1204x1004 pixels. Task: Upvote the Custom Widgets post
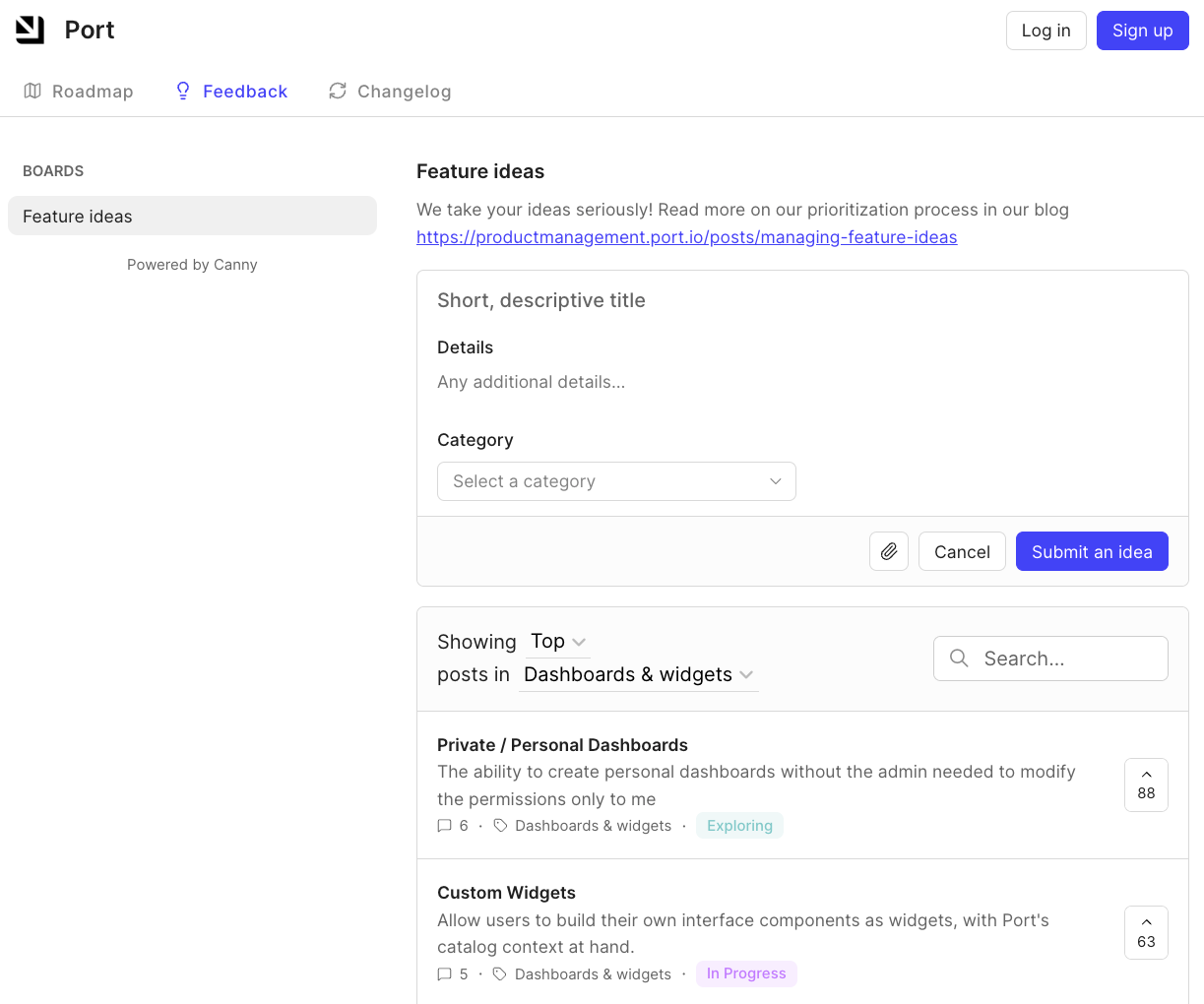(1146, 932)
